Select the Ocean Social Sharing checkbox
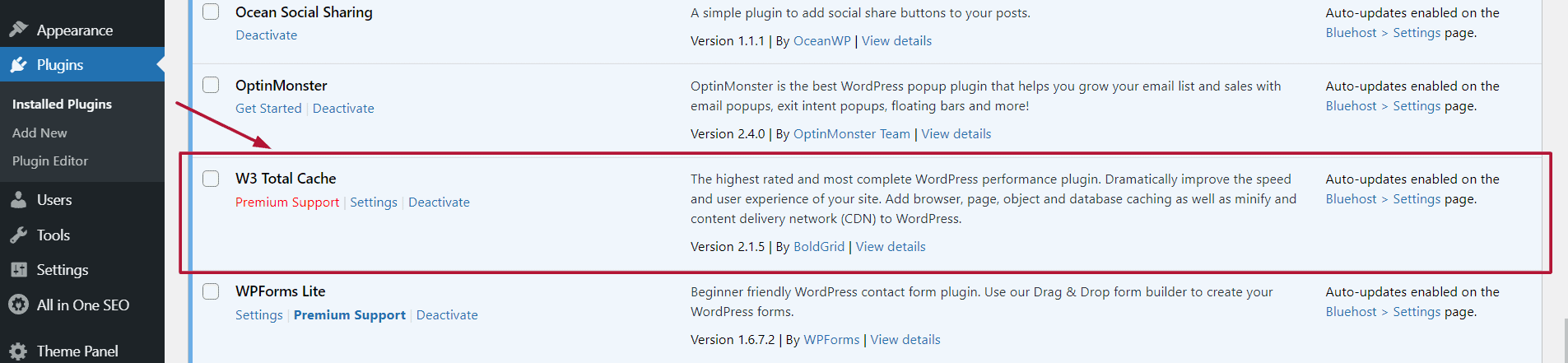 coord(211,12)
